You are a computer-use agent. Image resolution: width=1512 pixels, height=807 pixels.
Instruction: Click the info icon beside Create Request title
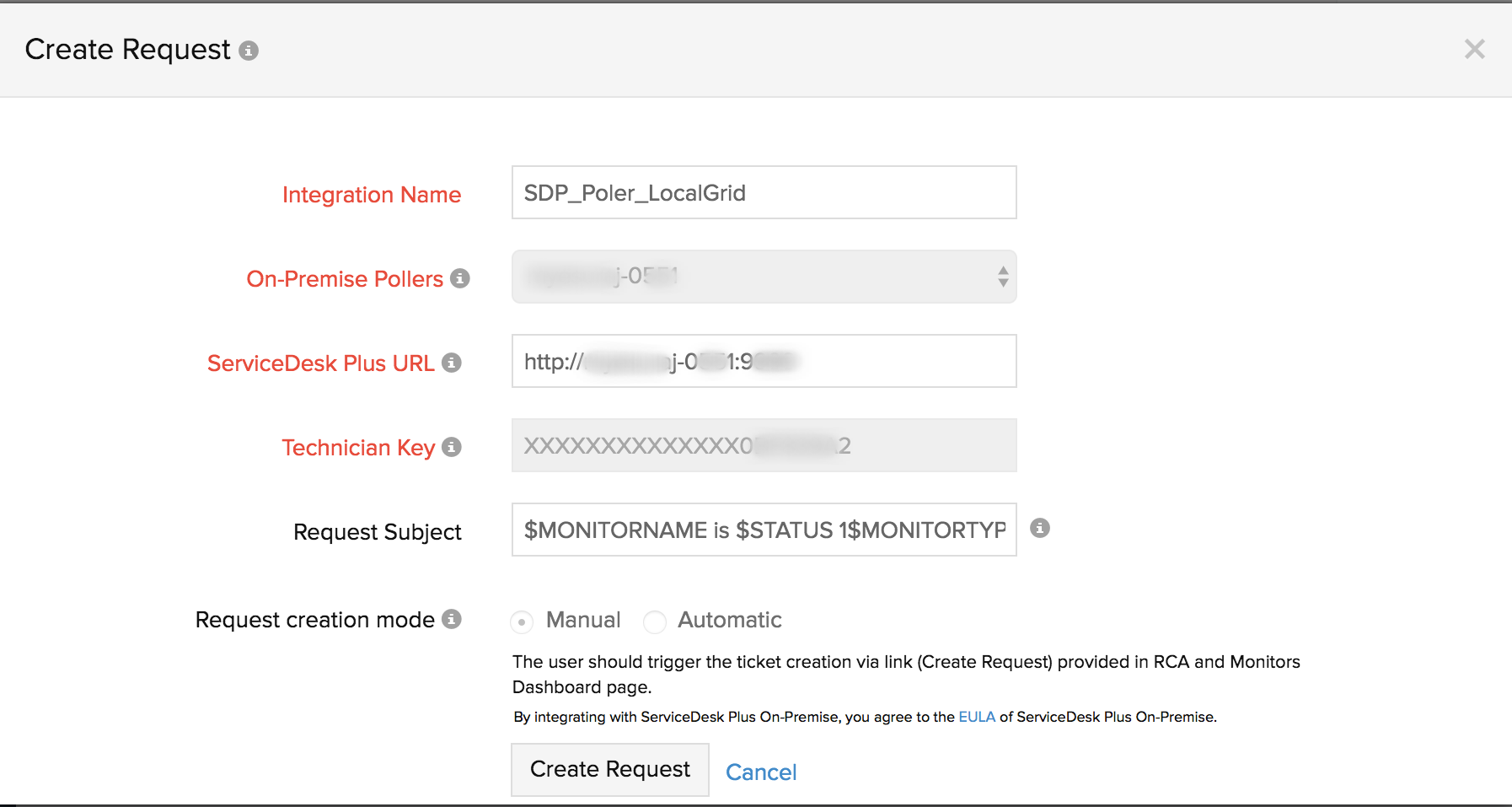(248, 51)
